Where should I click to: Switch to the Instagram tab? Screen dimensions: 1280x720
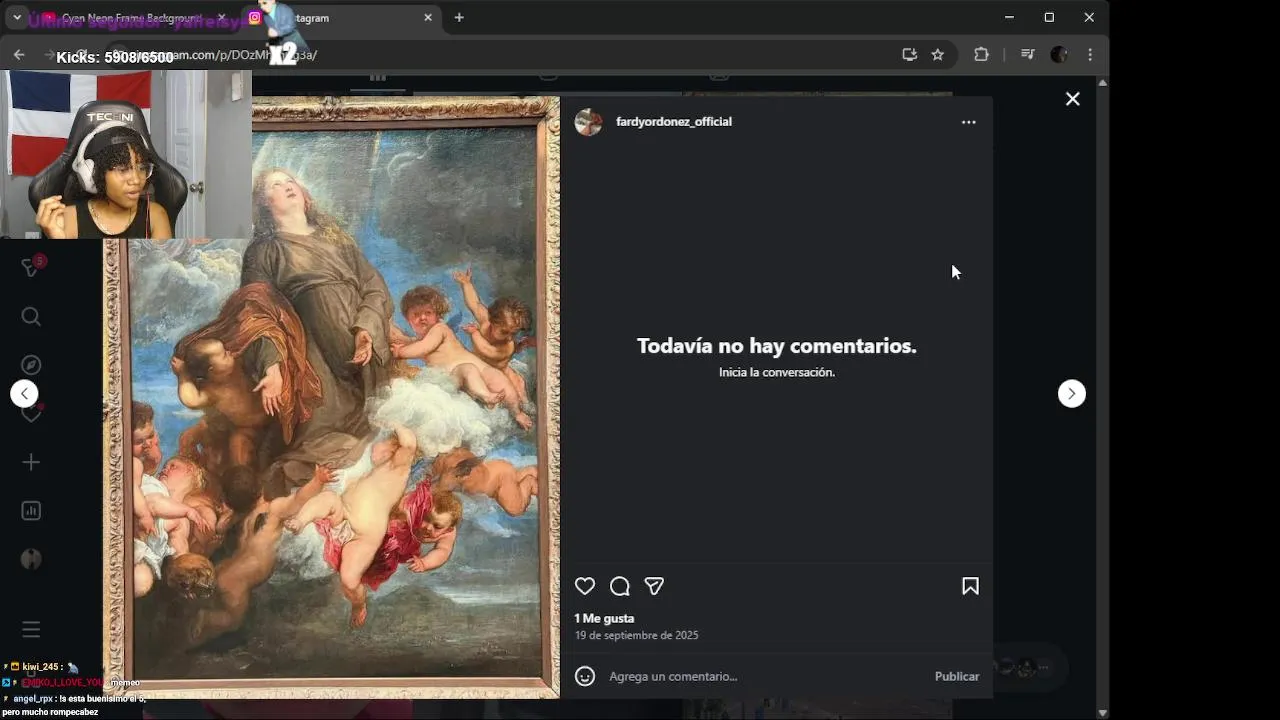coord(340,18)
